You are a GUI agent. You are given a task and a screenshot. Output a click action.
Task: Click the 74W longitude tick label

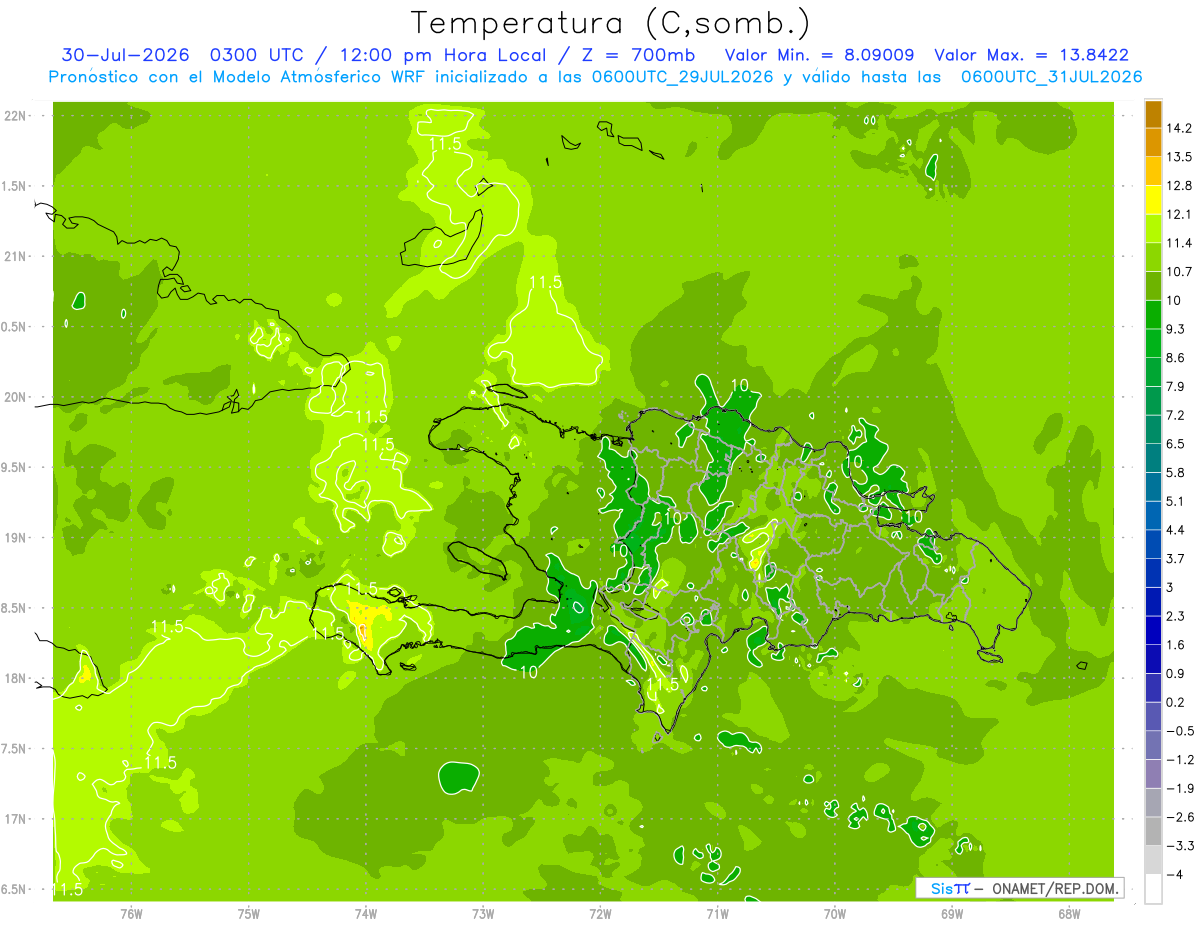click(x=366, y=913)
